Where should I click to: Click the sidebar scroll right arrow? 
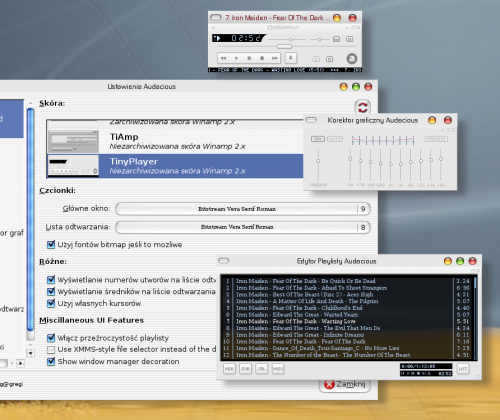(21, 363)
